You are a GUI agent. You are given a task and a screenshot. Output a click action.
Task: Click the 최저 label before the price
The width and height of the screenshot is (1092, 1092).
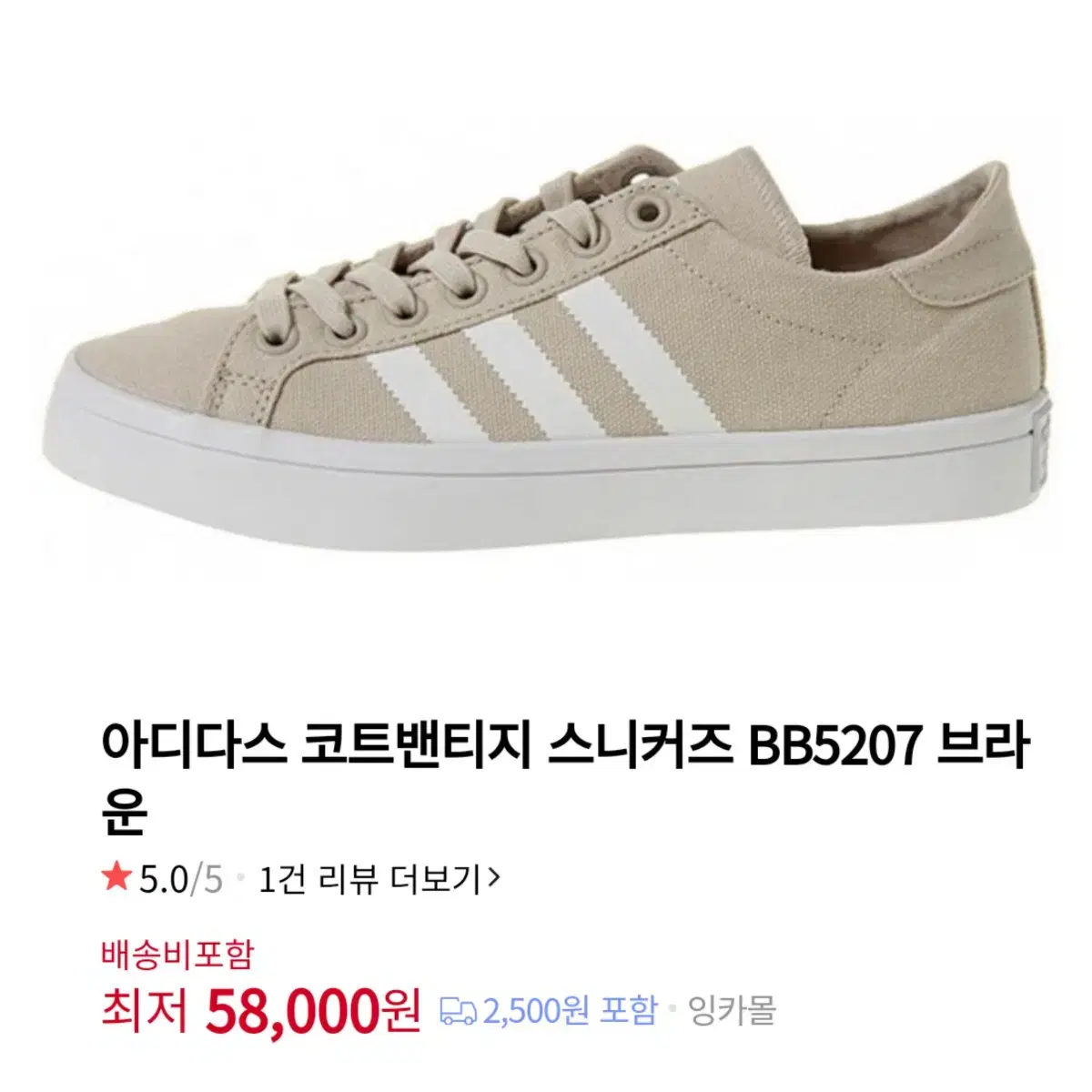pyautogui.click(x=146, y=1010)
